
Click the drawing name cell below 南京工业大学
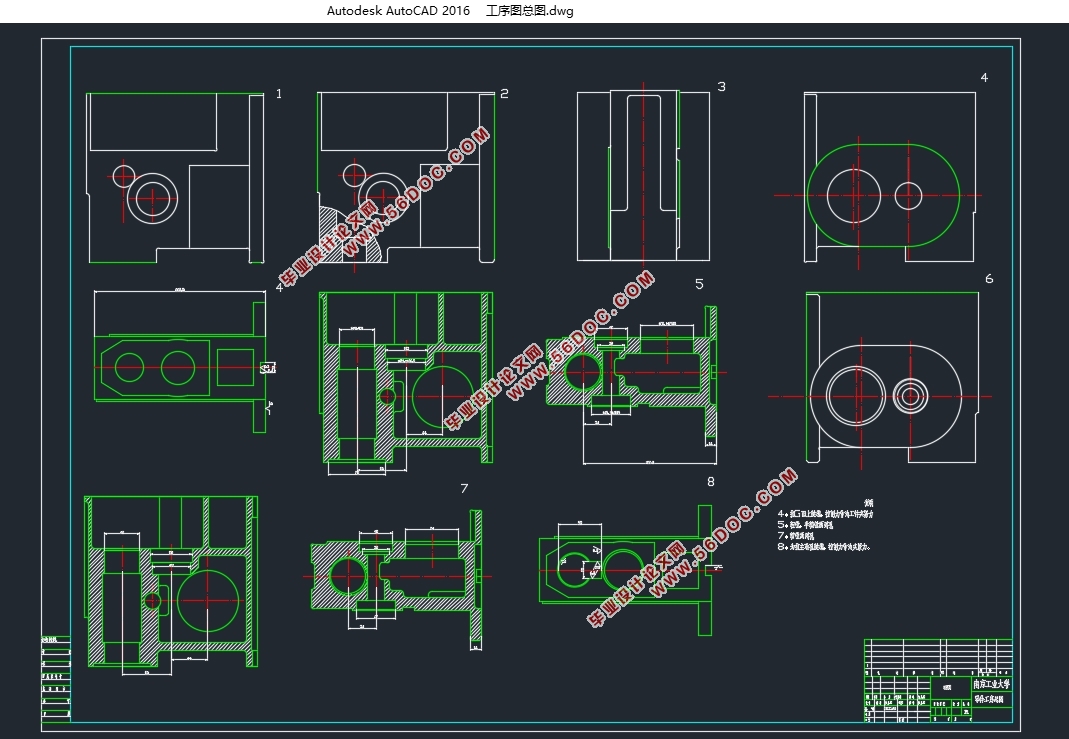[x=991, y=701]
